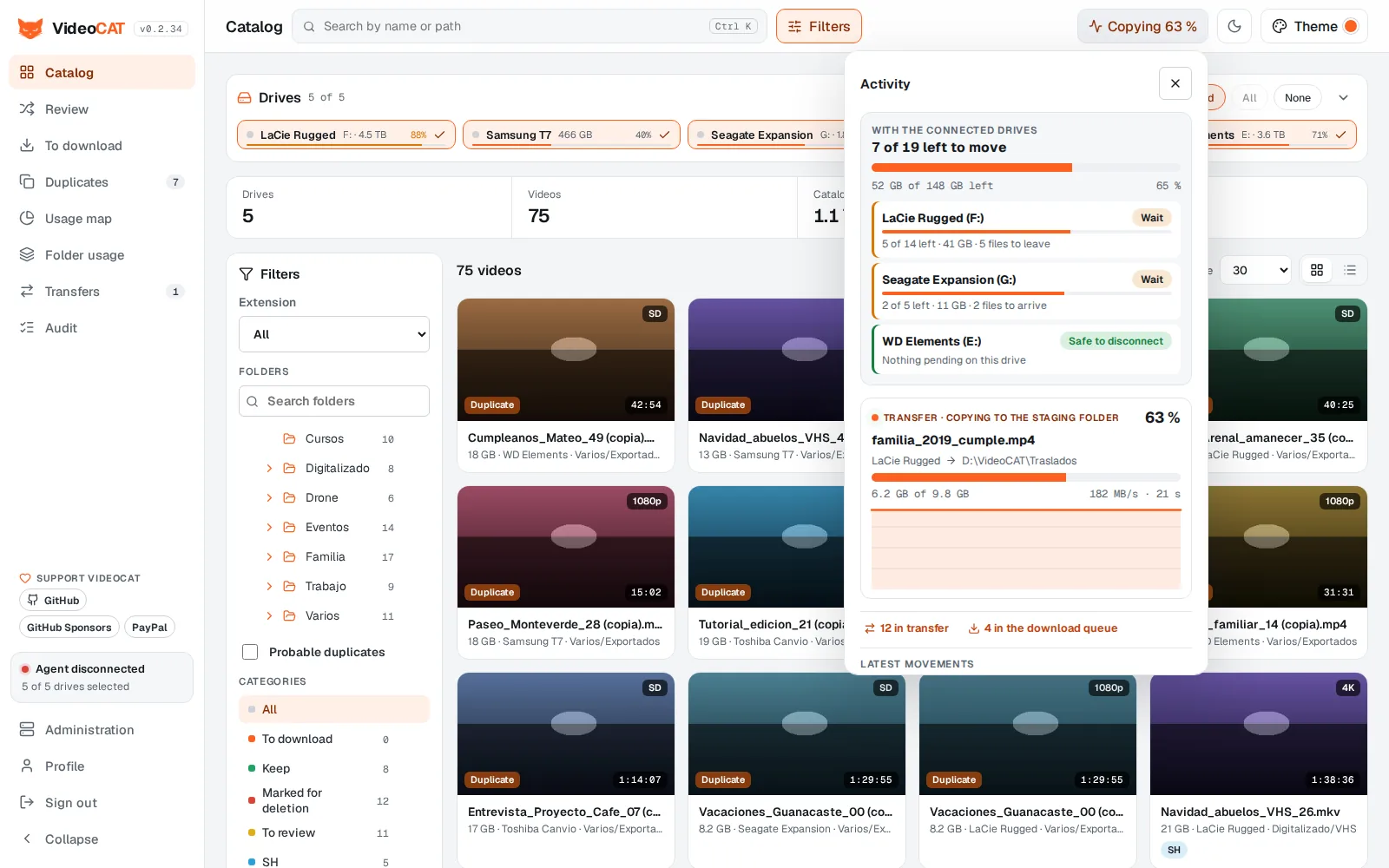Collapse the Drives section chevron
The height and width of the screenshot is (868, 1389).
click(x=1343, y=98)
